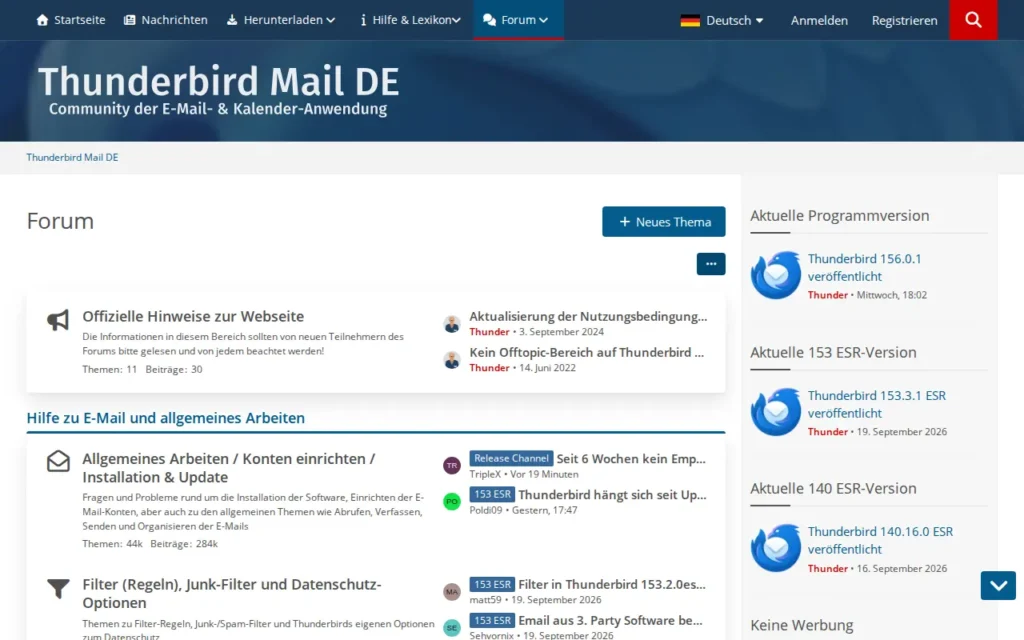
Task: Open thread Email aus 3. Party Software
Action: 610,620
